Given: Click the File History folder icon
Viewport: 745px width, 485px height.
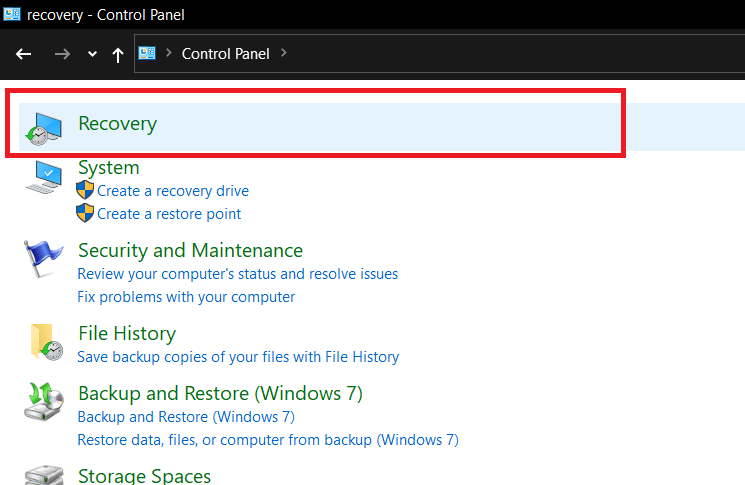Looking at the screenshot, I should [47, 342].
